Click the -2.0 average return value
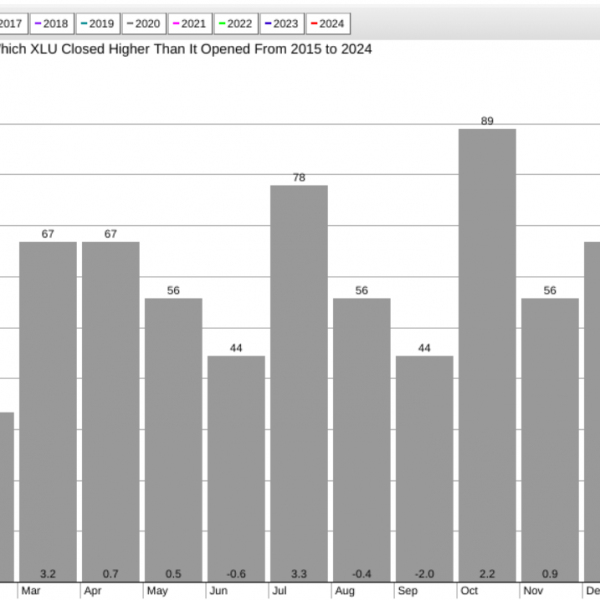 tap(424, 574)
